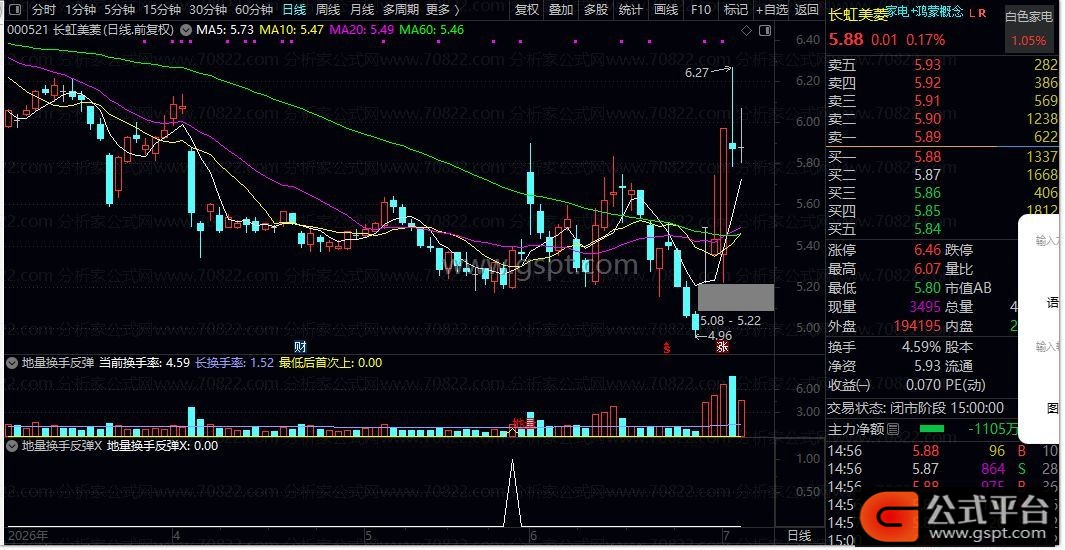
Task: Click 主力净额 green bar indicator
Action: [931, 428]
